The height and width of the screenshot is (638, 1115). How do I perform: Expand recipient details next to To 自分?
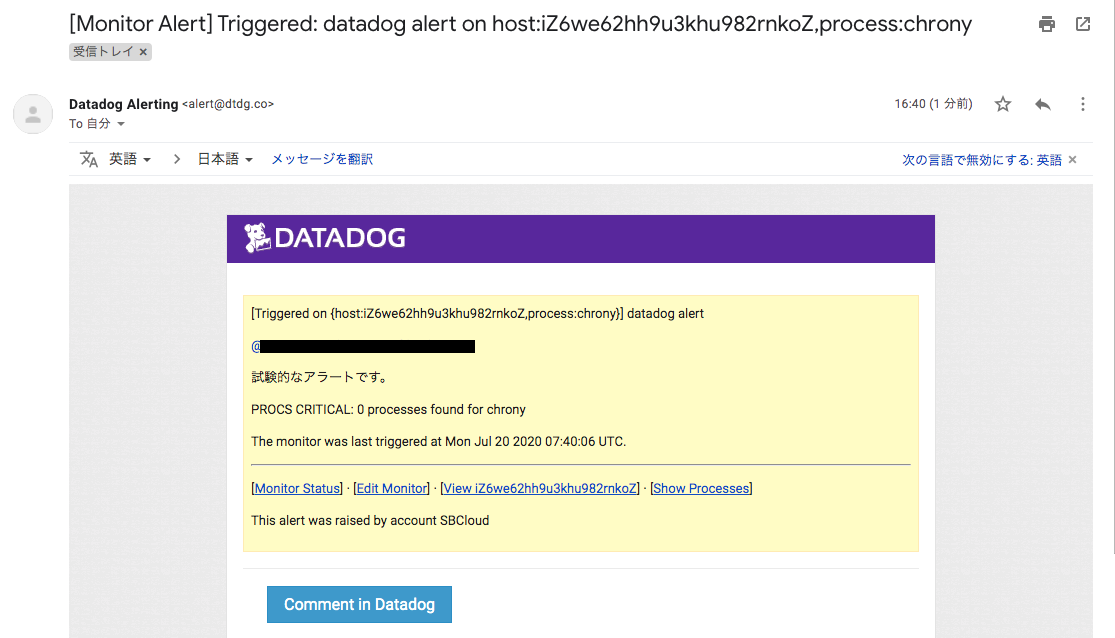tap(121, 124)
